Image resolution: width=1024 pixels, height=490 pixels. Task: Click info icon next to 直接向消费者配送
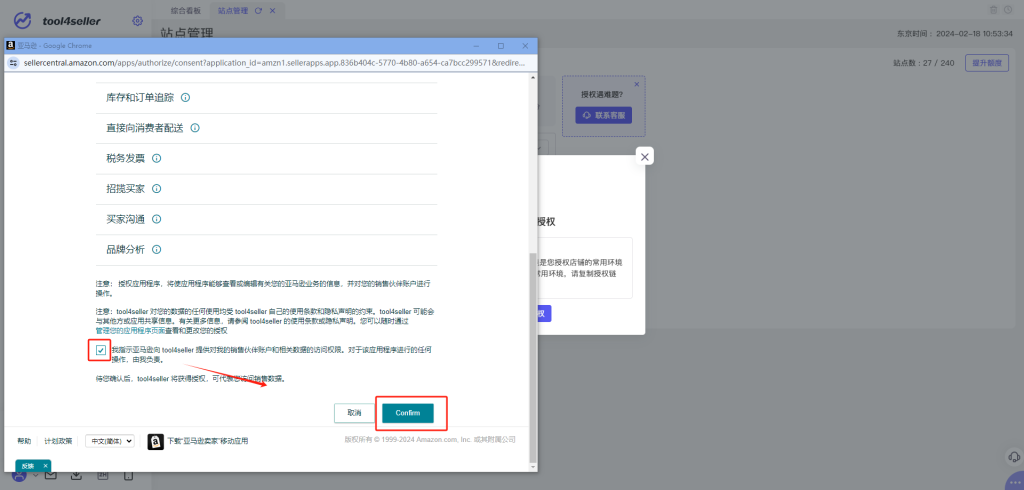click(195, 128)
